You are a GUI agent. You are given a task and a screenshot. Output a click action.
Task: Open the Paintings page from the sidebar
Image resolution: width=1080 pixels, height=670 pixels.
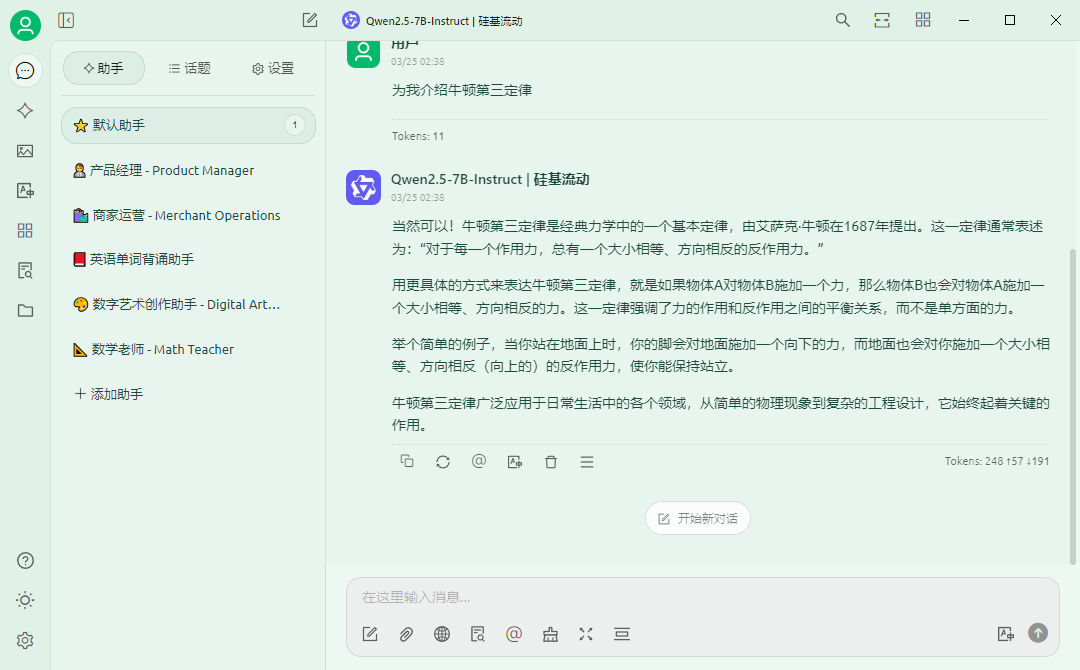click(x=25, y=150)
